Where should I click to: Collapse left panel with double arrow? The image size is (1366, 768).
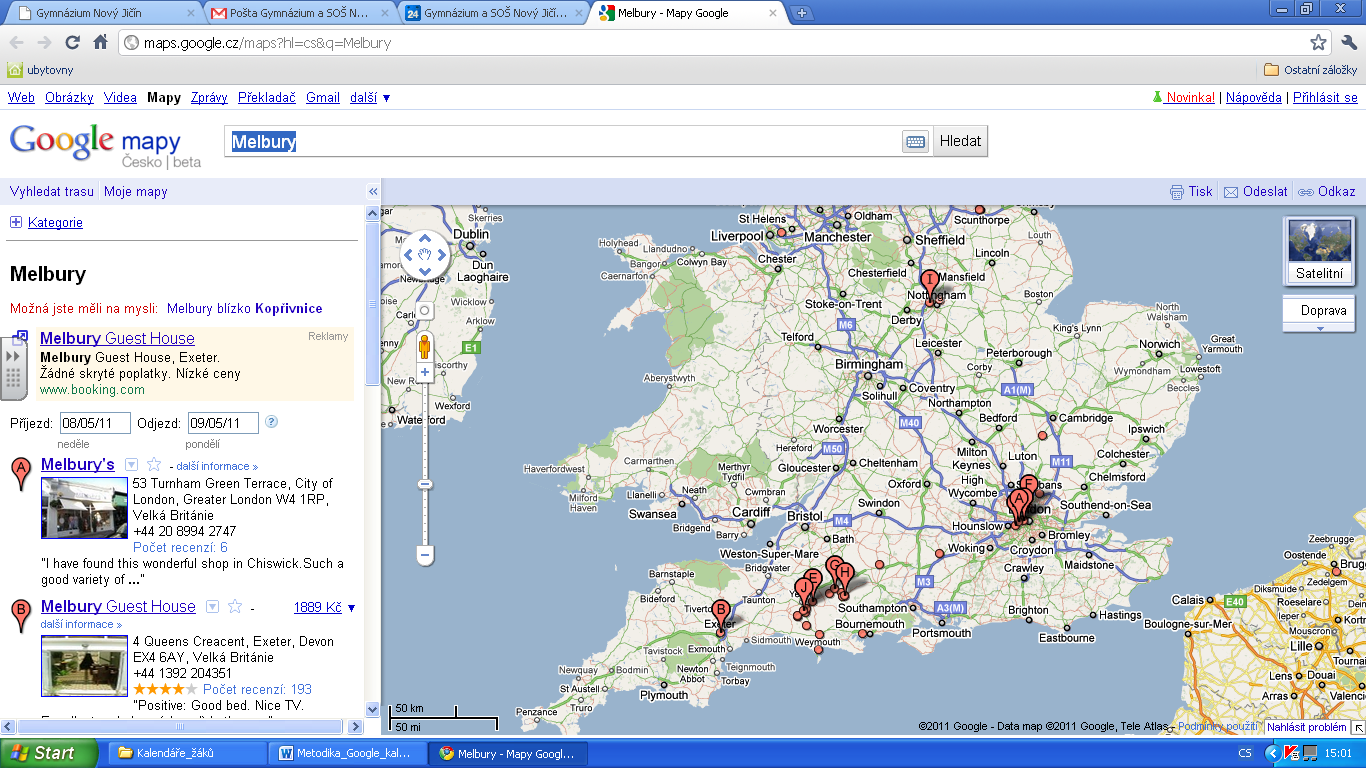(373, 192)
